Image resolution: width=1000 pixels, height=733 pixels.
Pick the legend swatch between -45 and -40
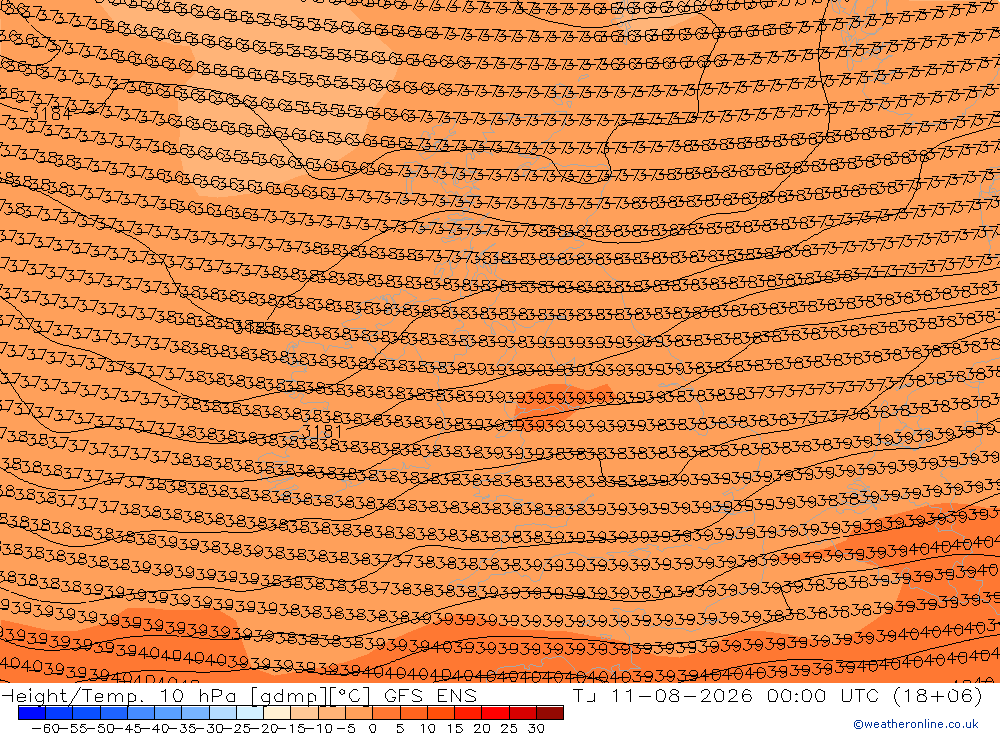click(x=140, y=713)
